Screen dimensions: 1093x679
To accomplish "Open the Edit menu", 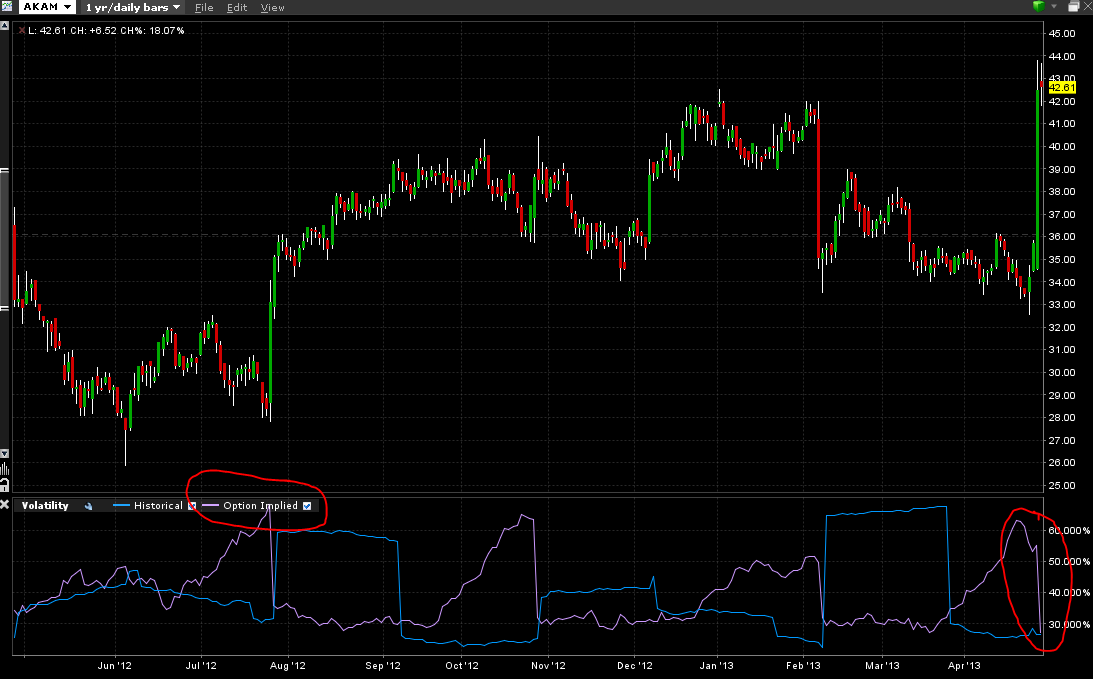I will (x=237, y=8).
